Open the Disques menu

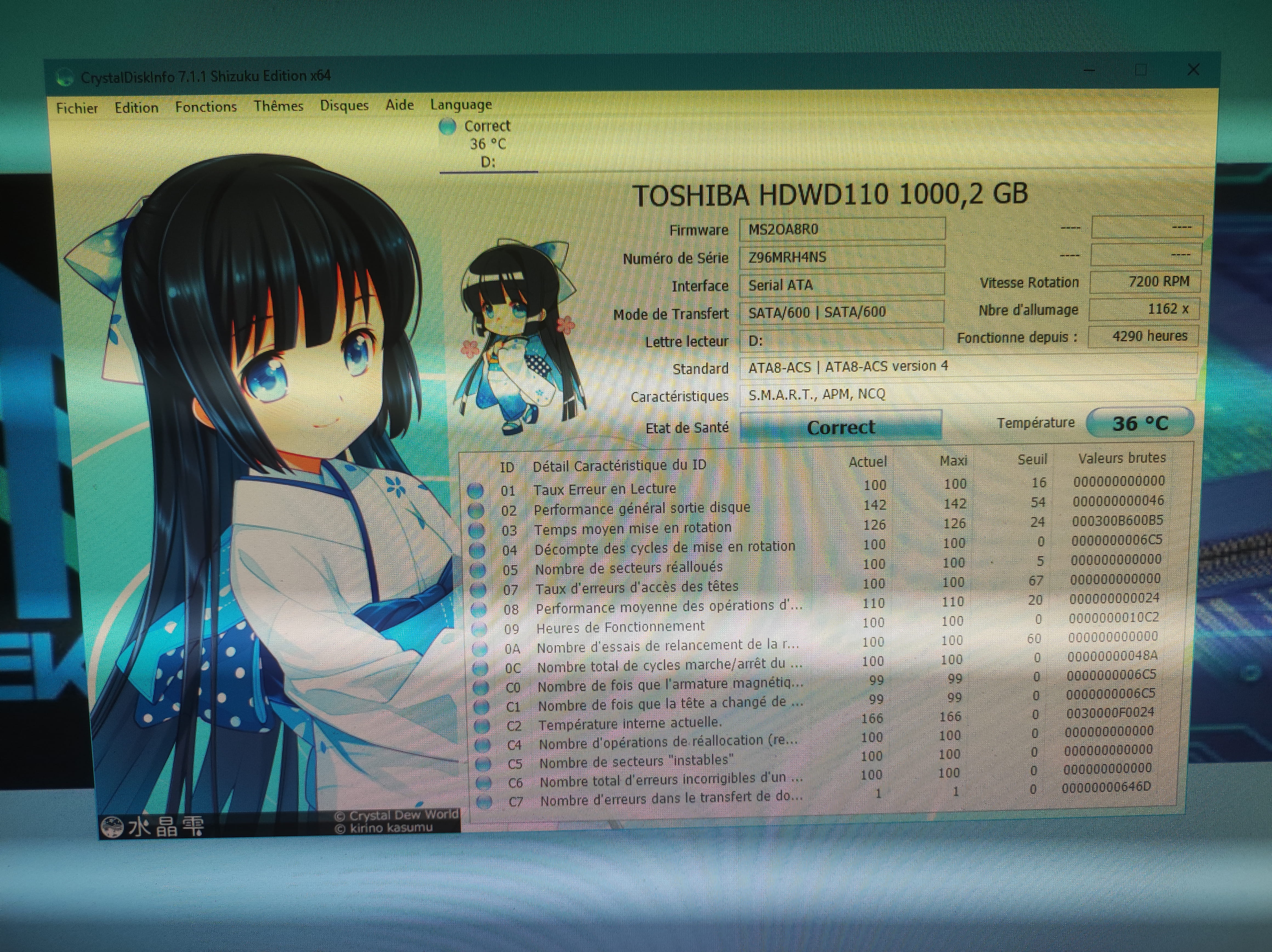coord(344,105)
